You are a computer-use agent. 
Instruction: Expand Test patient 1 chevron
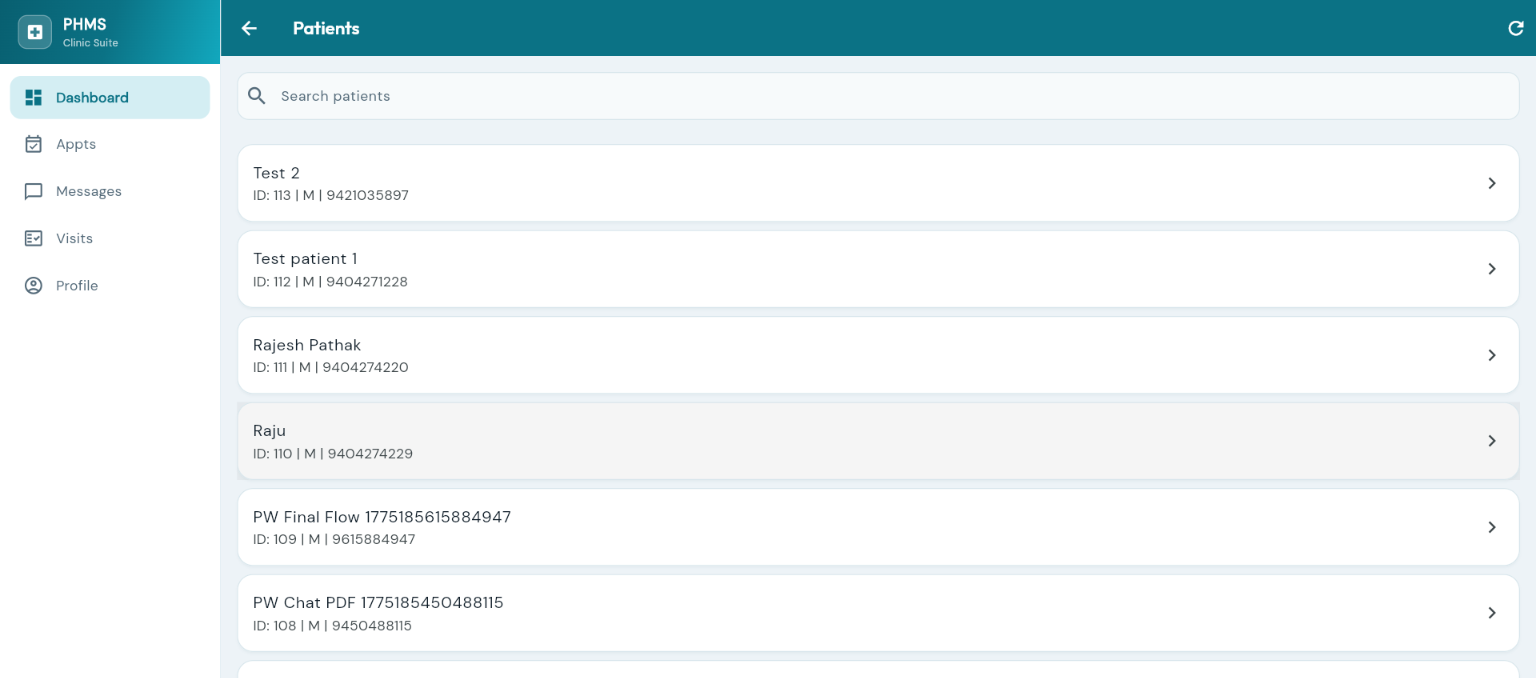click(1491, 269)
